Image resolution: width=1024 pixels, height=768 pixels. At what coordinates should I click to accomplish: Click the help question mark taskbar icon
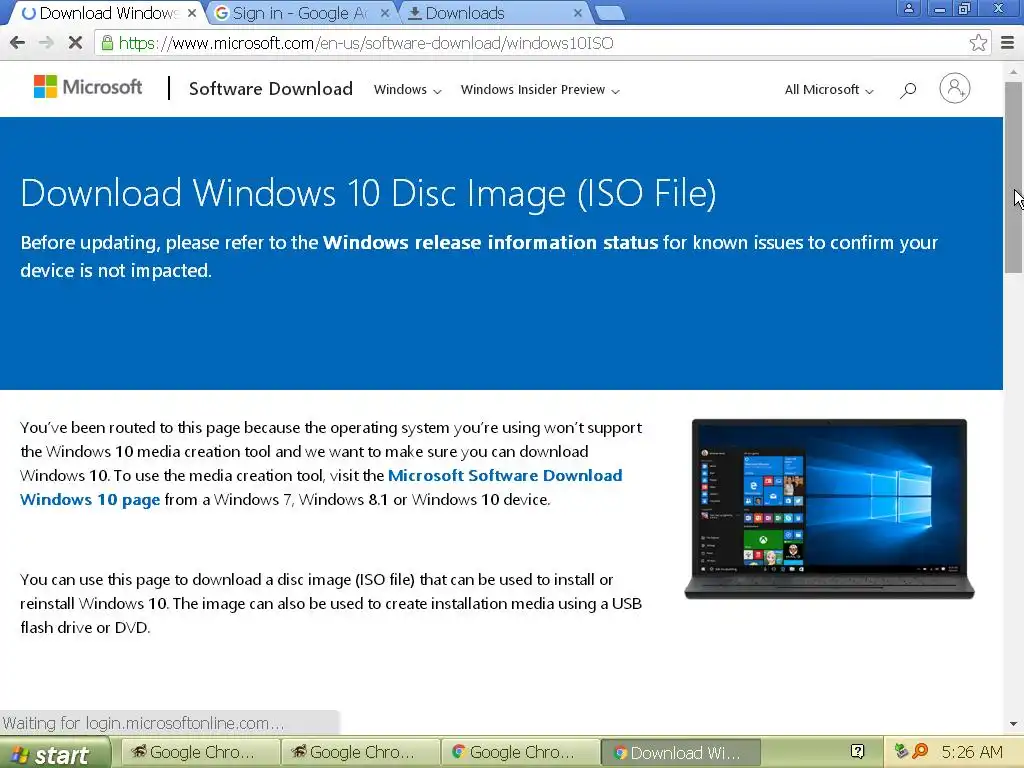(x=857, y=752)
